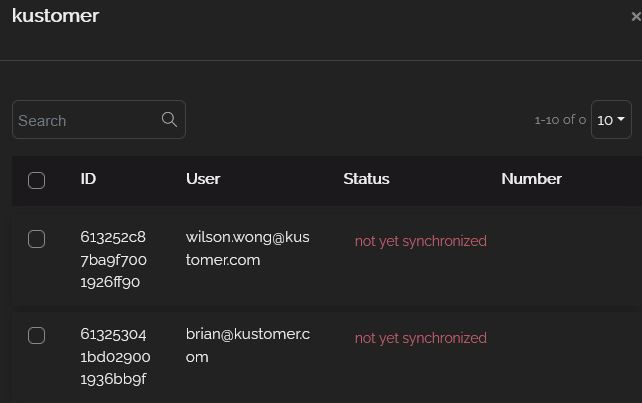This screenshot has width=642, height=403.
Task: Focus the Search input field
Action: tap(99, 120)
